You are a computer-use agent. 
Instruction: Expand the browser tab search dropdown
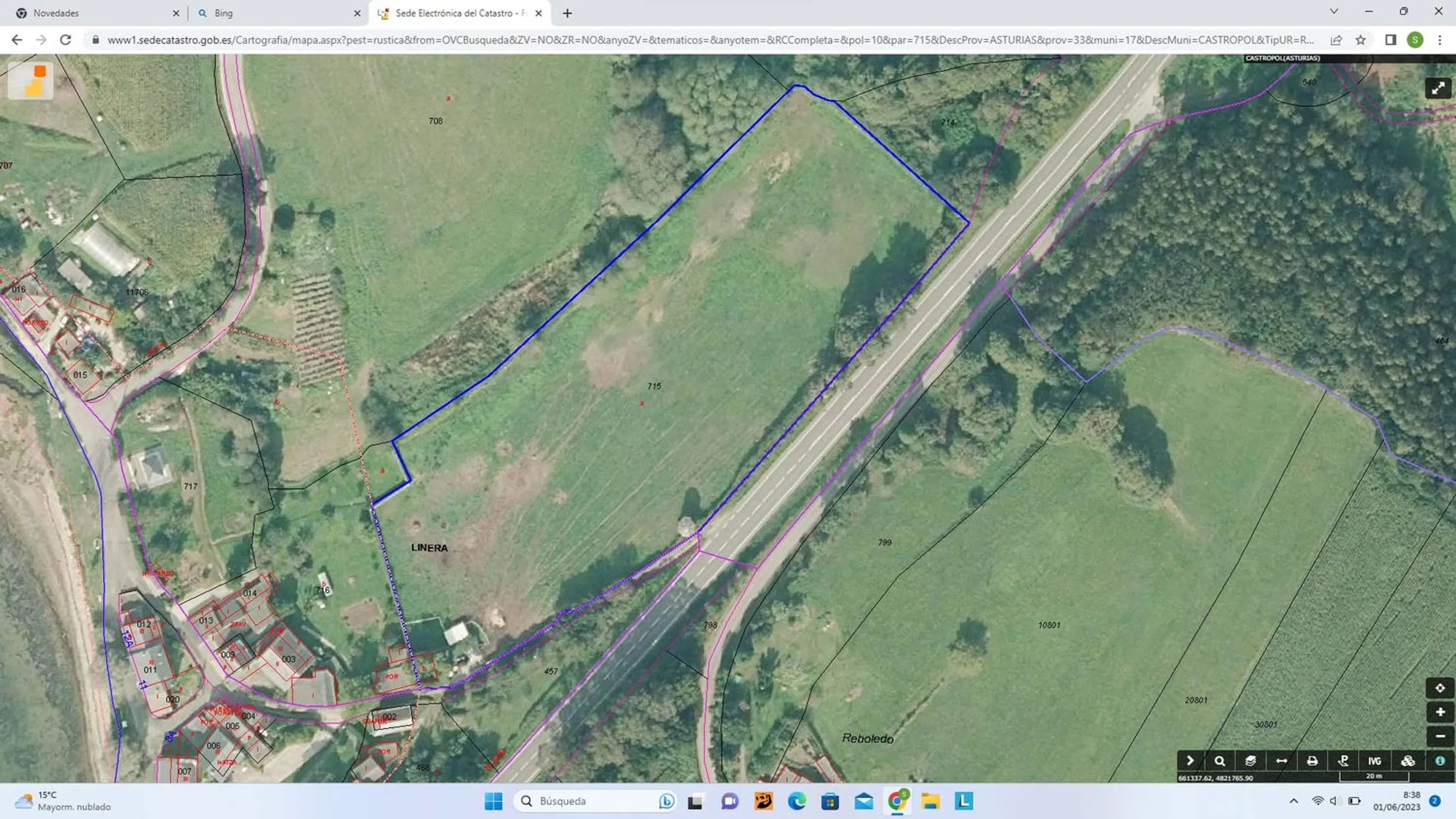point(1334,11)
